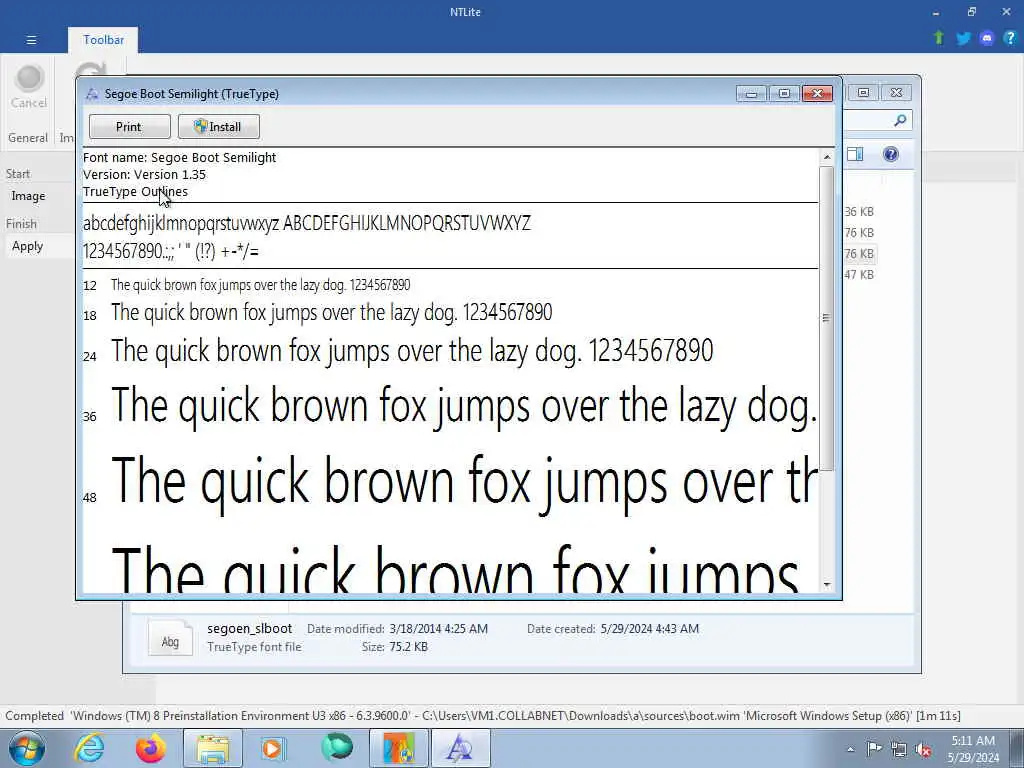Click the 'Font name: Segoe Boot Semilight' line
The image size is (1024, 768).
[180, 157]
